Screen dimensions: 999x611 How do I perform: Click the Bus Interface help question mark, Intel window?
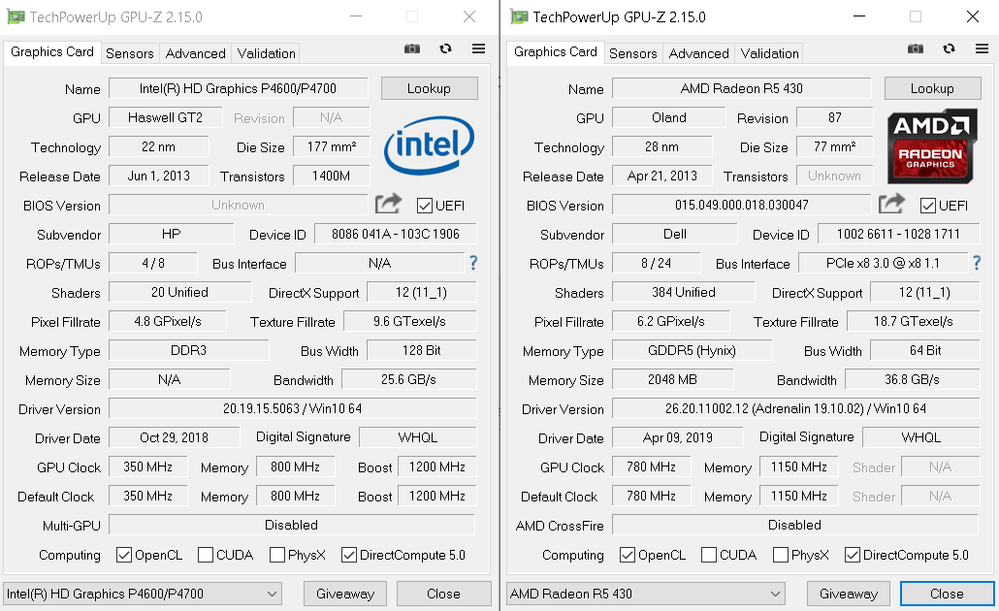[x=473, y=262]
